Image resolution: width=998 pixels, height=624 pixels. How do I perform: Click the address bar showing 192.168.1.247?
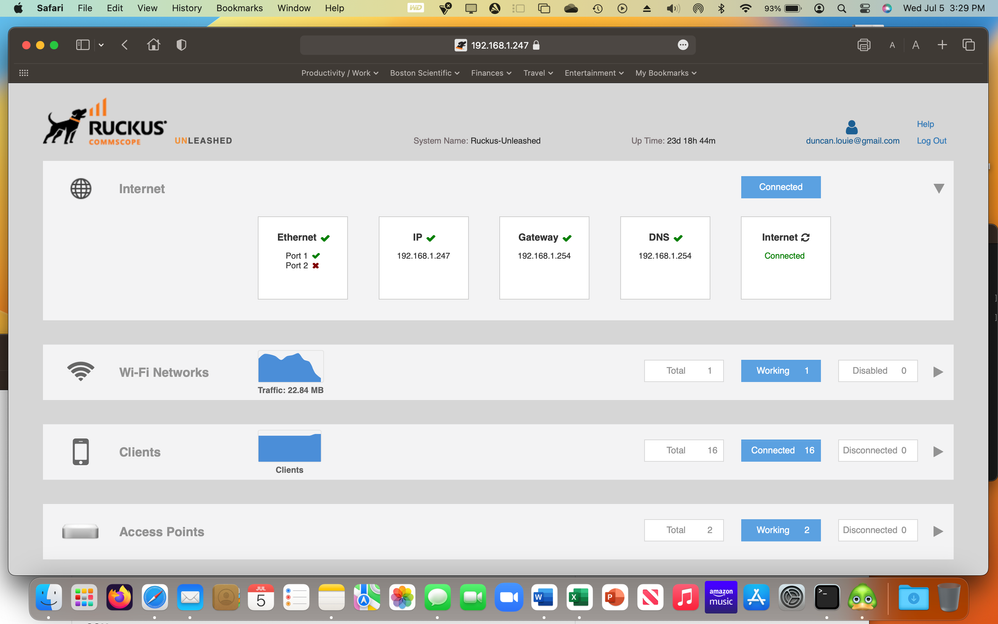pyautogui.click(x=498, y=45)
